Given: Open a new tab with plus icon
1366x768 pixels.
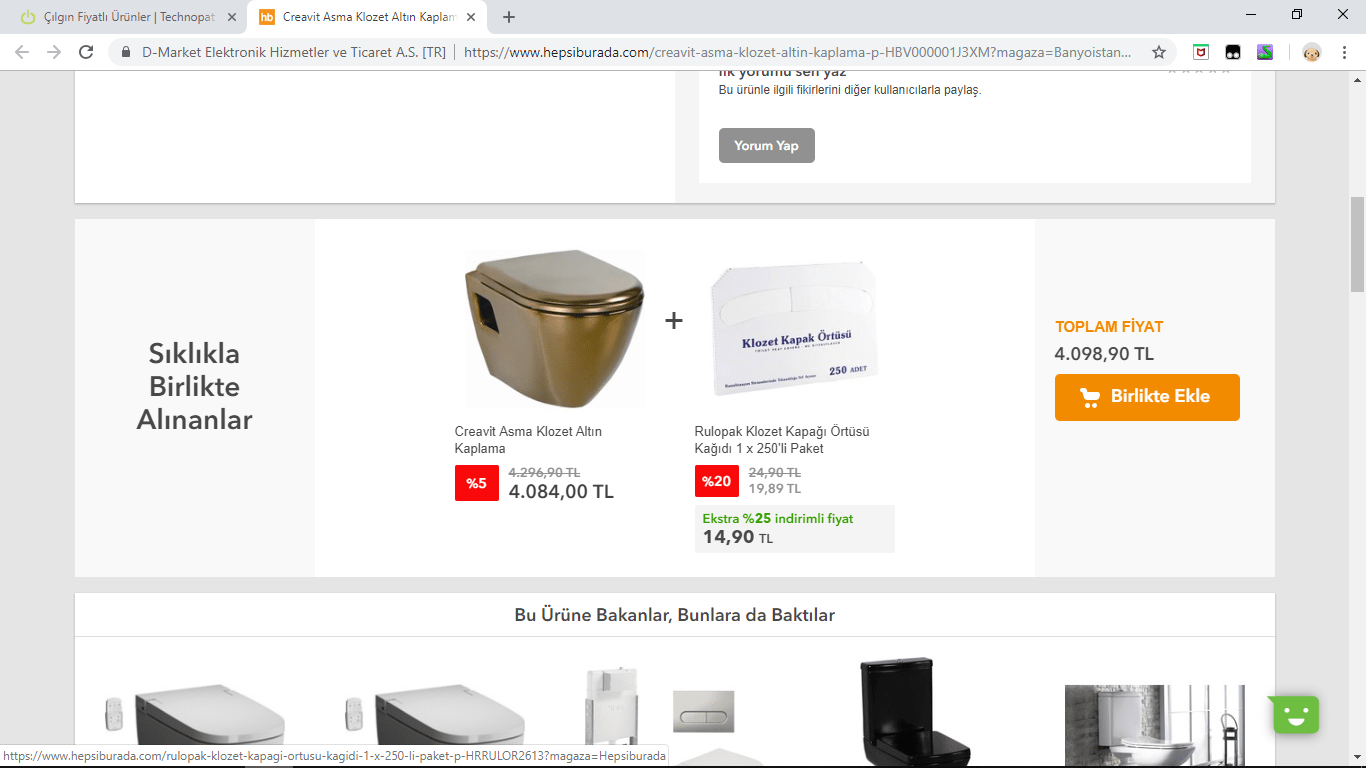Looking at the screenshot, I should click(x=509, y=17).
